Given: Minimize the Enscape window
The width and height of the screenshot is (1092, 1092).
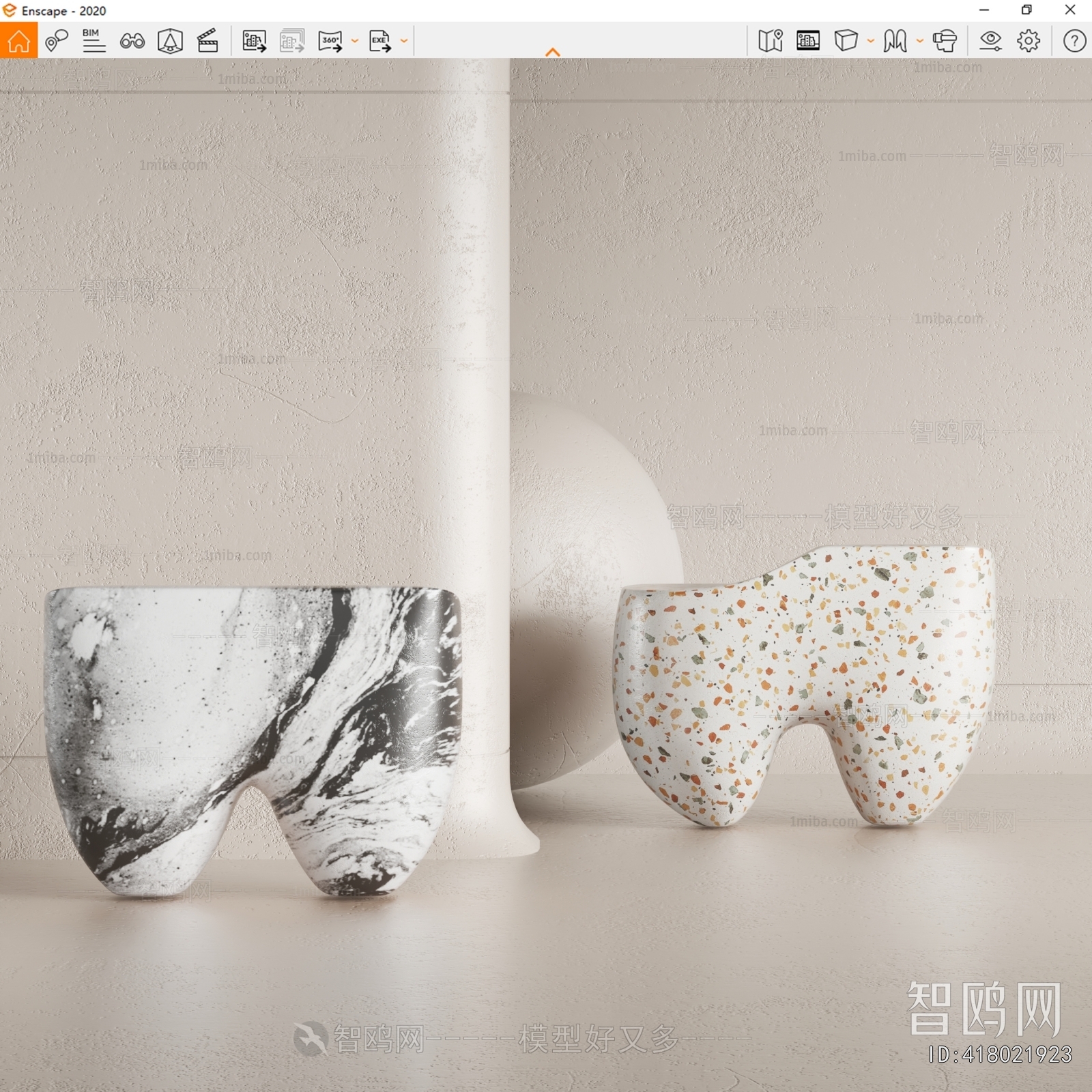Looking at the screenshot, I should tap(983, 10).
